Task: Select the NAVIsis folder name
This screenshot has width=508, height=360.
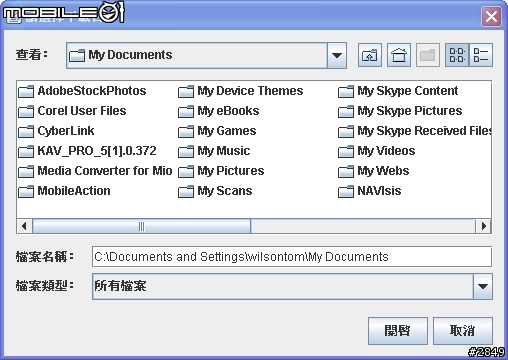Action: click(379, 191)
